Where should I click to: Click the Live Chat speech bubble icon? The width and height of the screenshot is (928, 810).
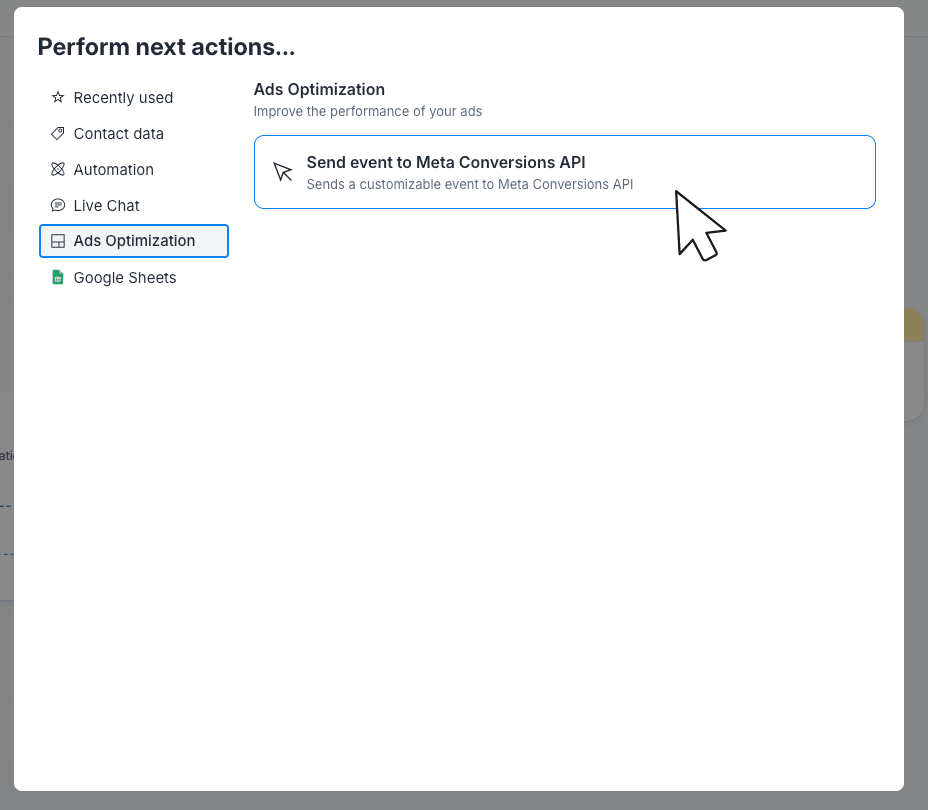click(x=57, y=205)
